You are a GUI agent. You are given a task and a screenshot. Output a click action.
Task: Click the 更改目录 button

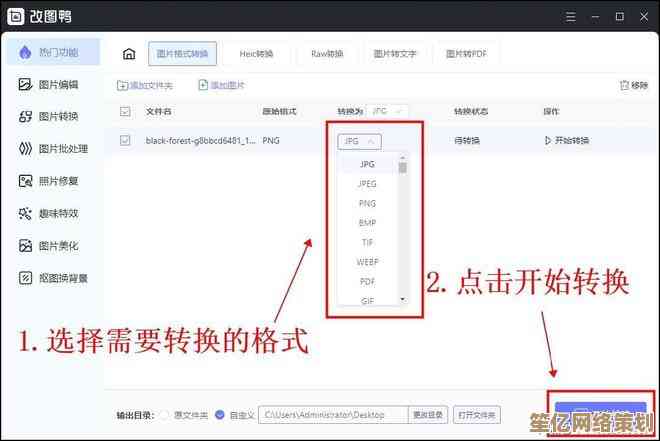pos(428,414)
